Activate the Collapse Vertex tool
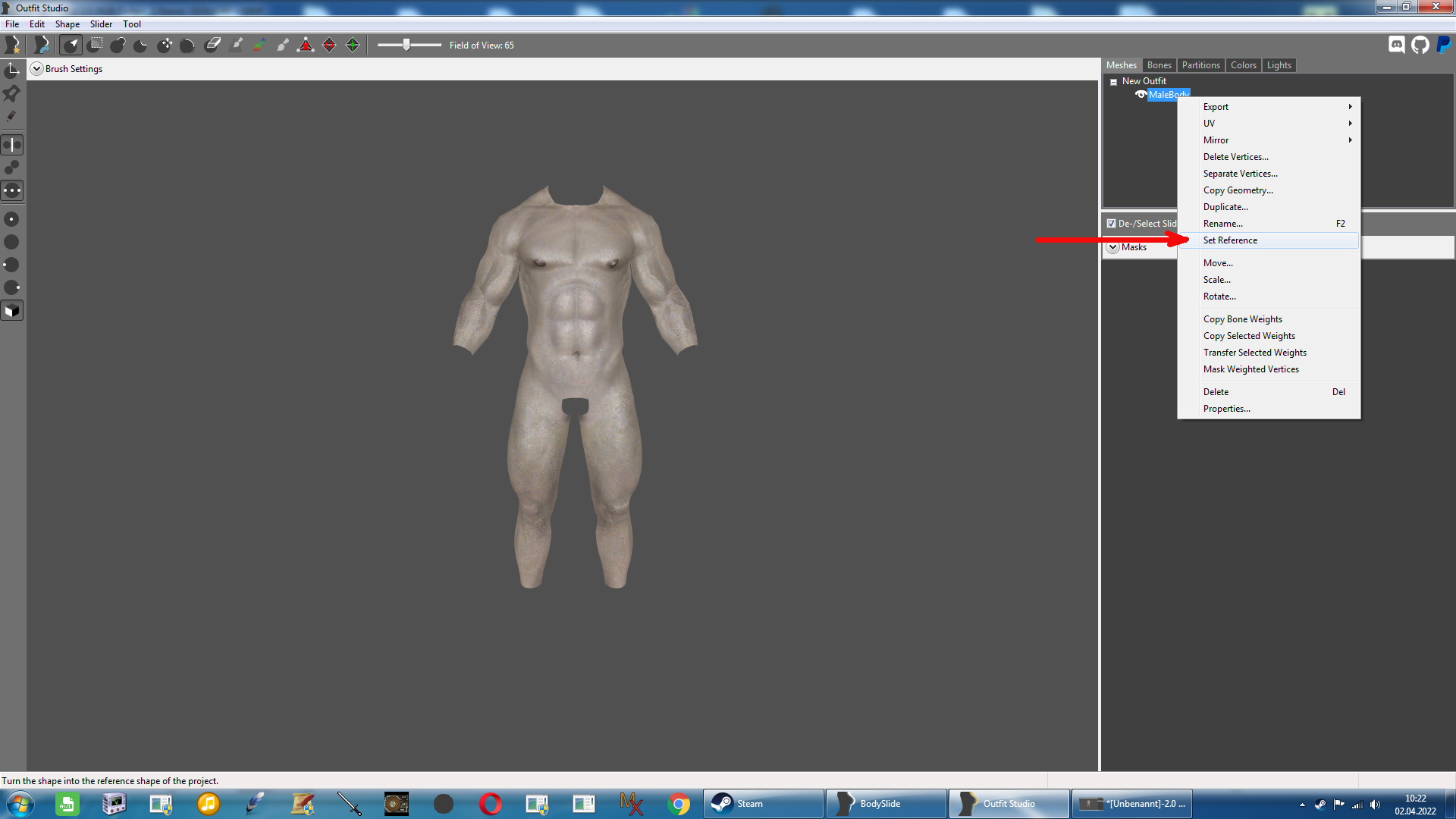 tap(306, 45)
